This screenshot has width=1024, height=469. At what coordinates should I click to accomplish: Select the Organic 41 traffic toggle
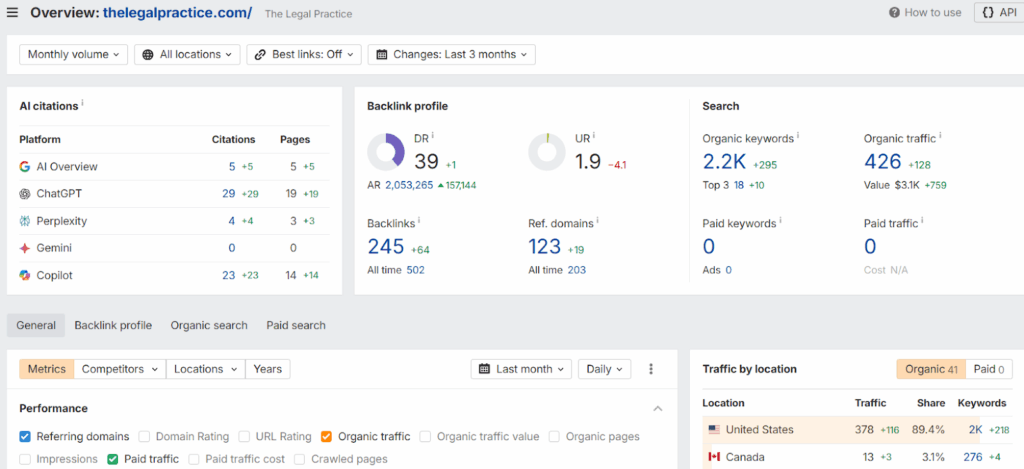pos(931,369)
